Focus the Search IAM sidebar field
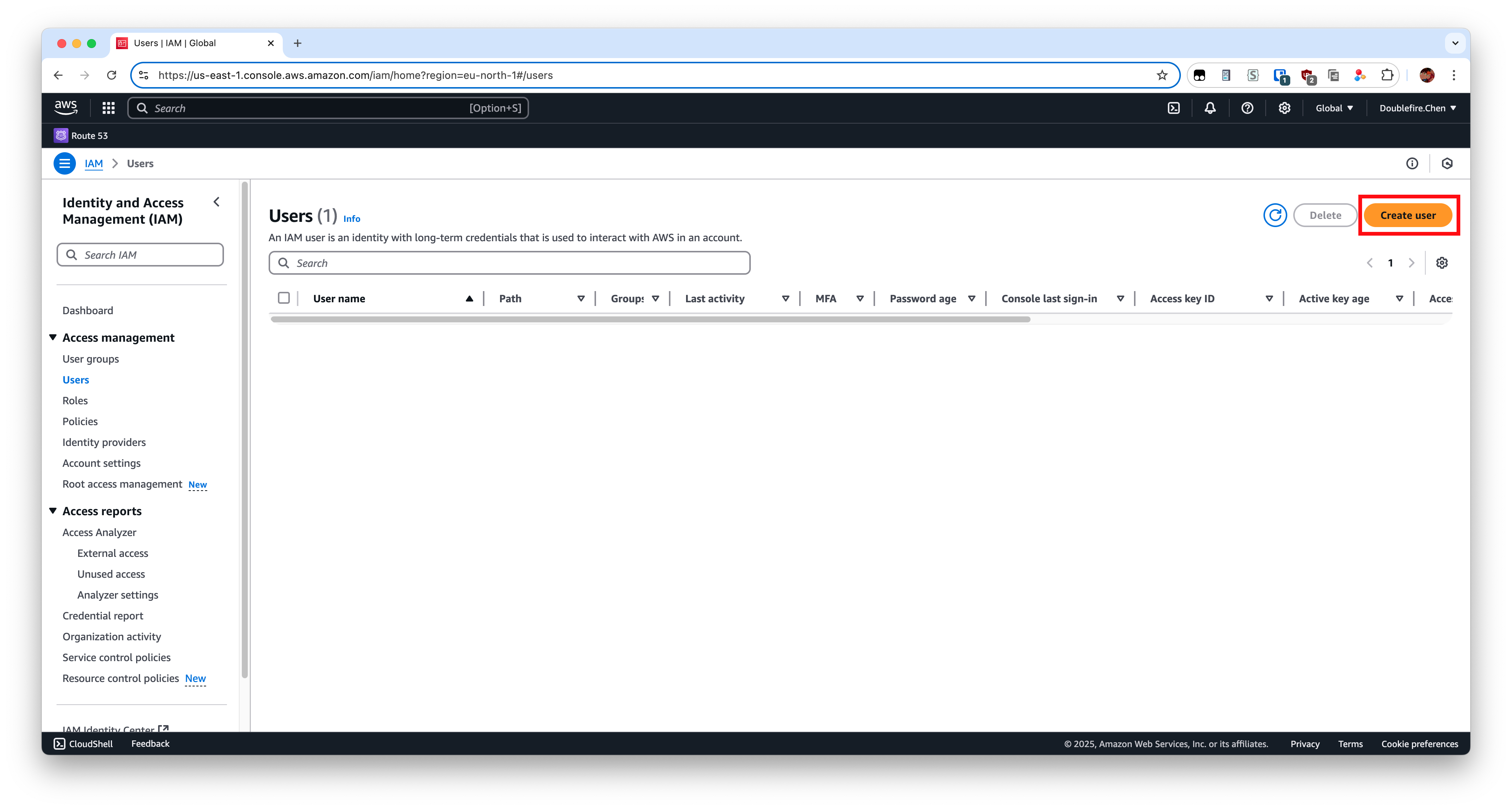 tap(140, 255)
